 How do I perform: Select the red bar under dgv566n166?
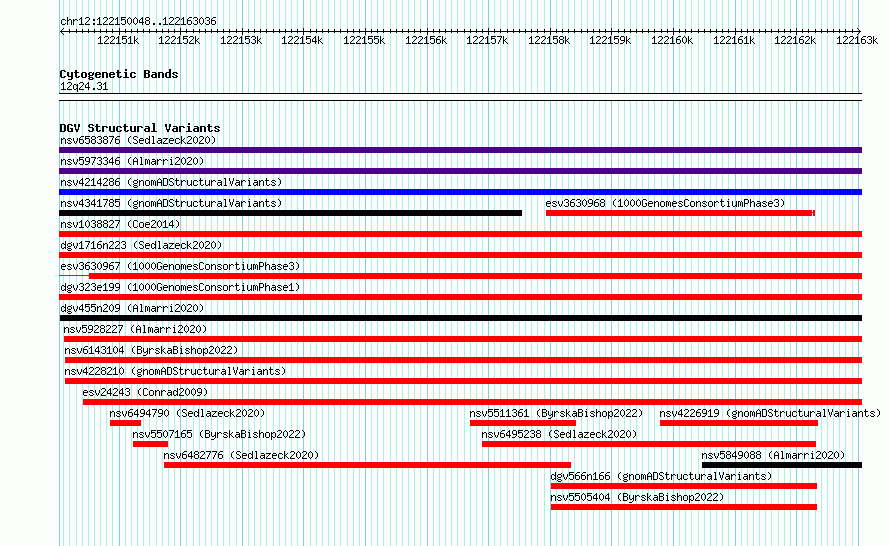click(684, 486)
